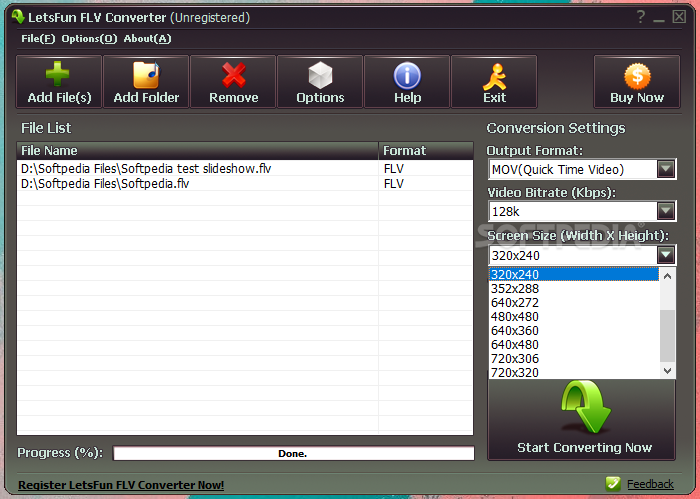Pick 720x320 in the dropdown list

tap(574, 372)
